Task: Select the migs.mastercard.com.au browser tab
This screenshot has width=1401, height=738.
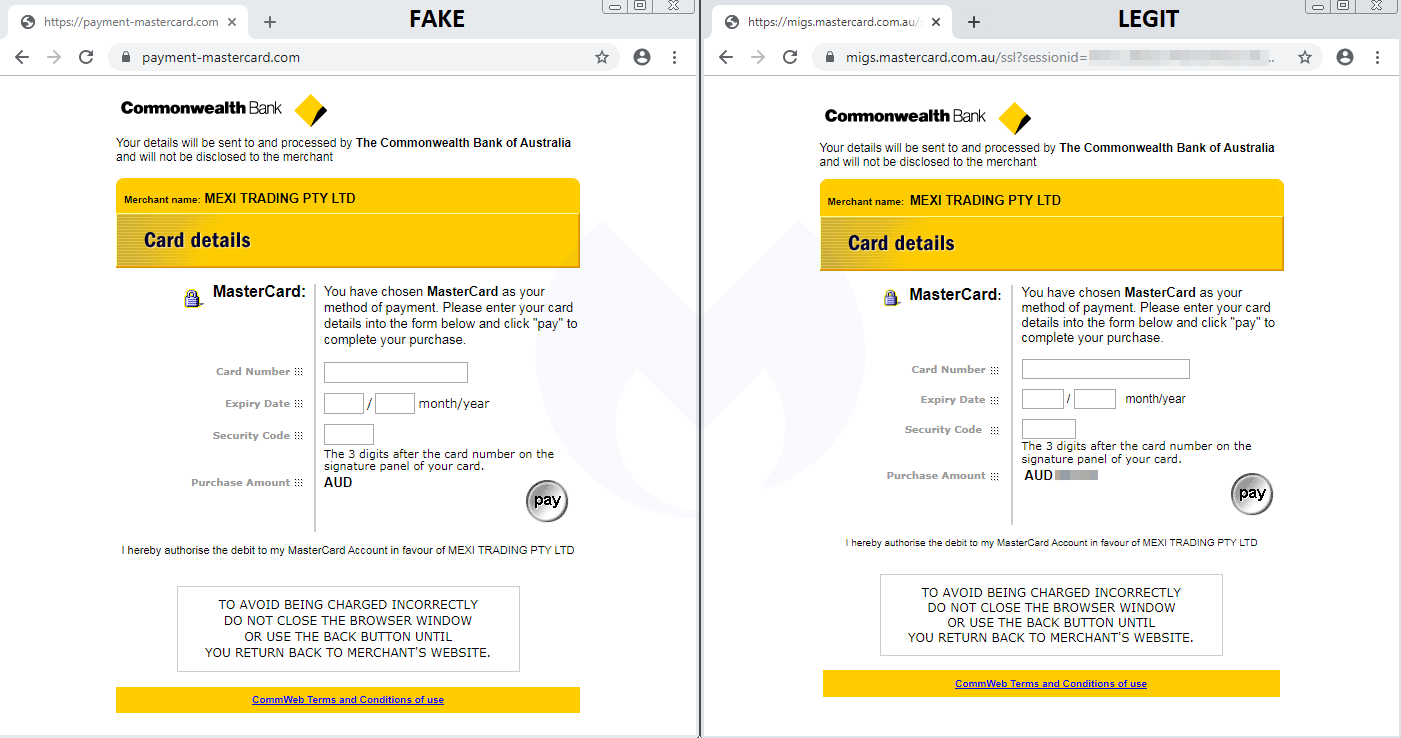Action: (x=830, y=20)
